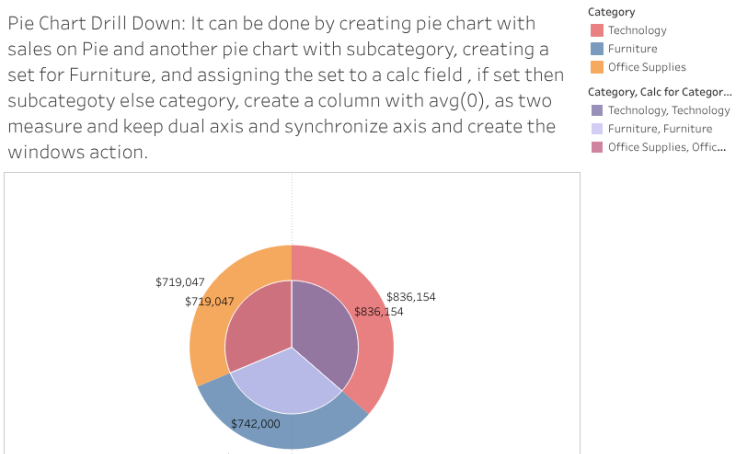The image size is (736, 454).
Task: Click the Furniture, Furniture lavender swatch
Action: tap(595, 129)
